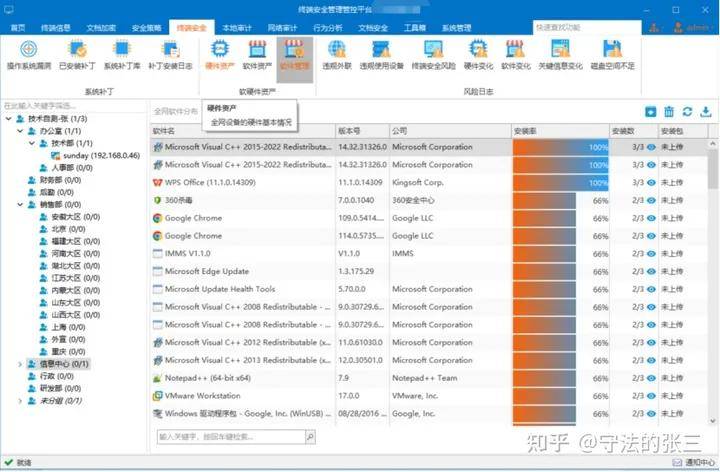Screen dimensions: 720x472
Task: Open the 全网软件分布 sub-tab
Action: [x=176, y=112]
